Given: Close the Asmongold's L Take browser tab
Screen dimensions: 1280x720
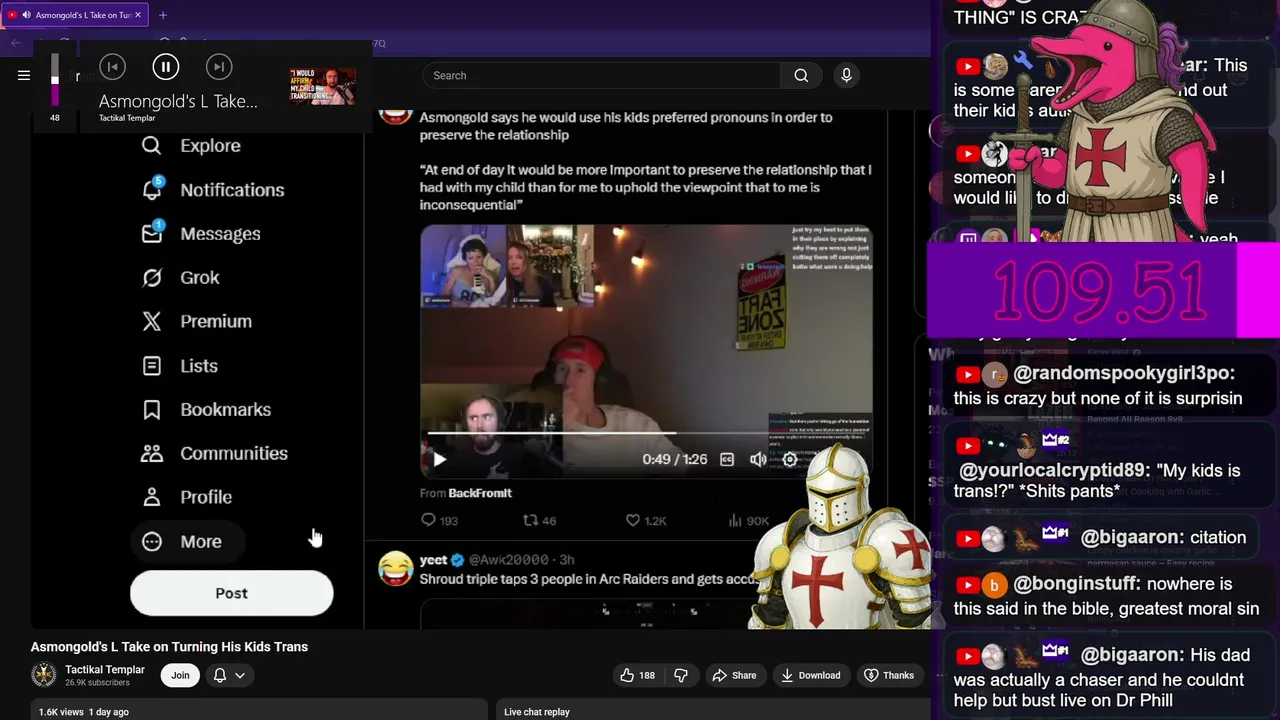Looking at the screenshot, I should point(138,15).
